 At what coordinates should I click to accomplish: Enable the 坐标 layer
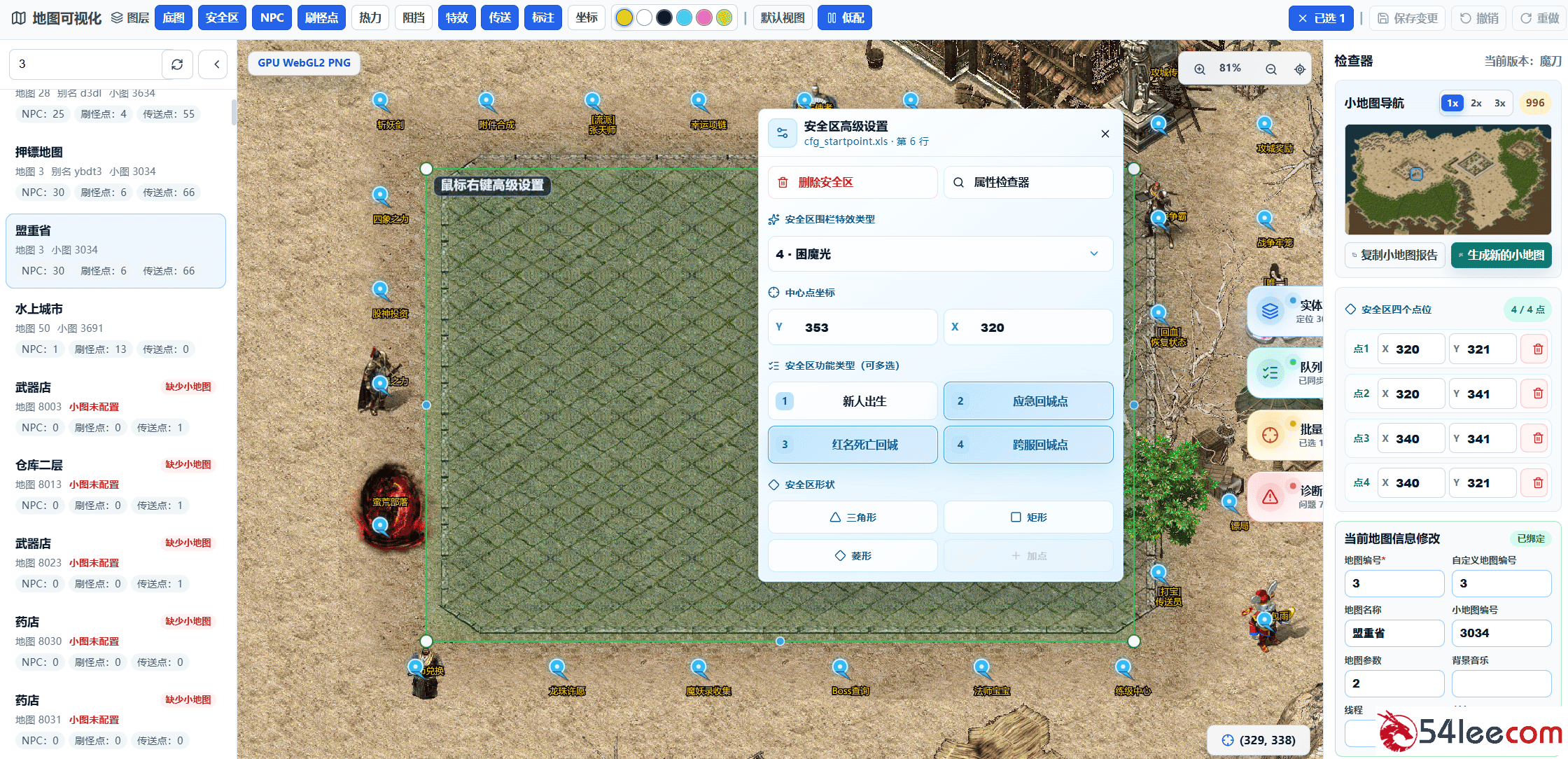coord(587,18)
